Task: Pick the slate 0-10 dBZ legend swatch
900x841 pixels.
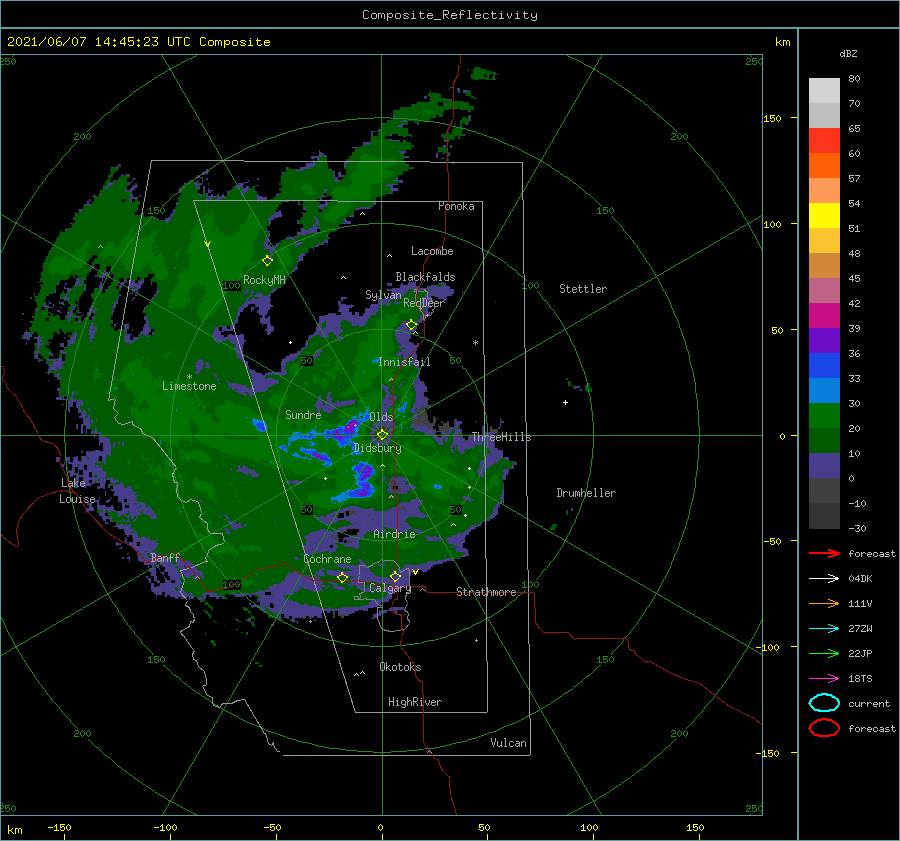Action: tap(824, 466)
